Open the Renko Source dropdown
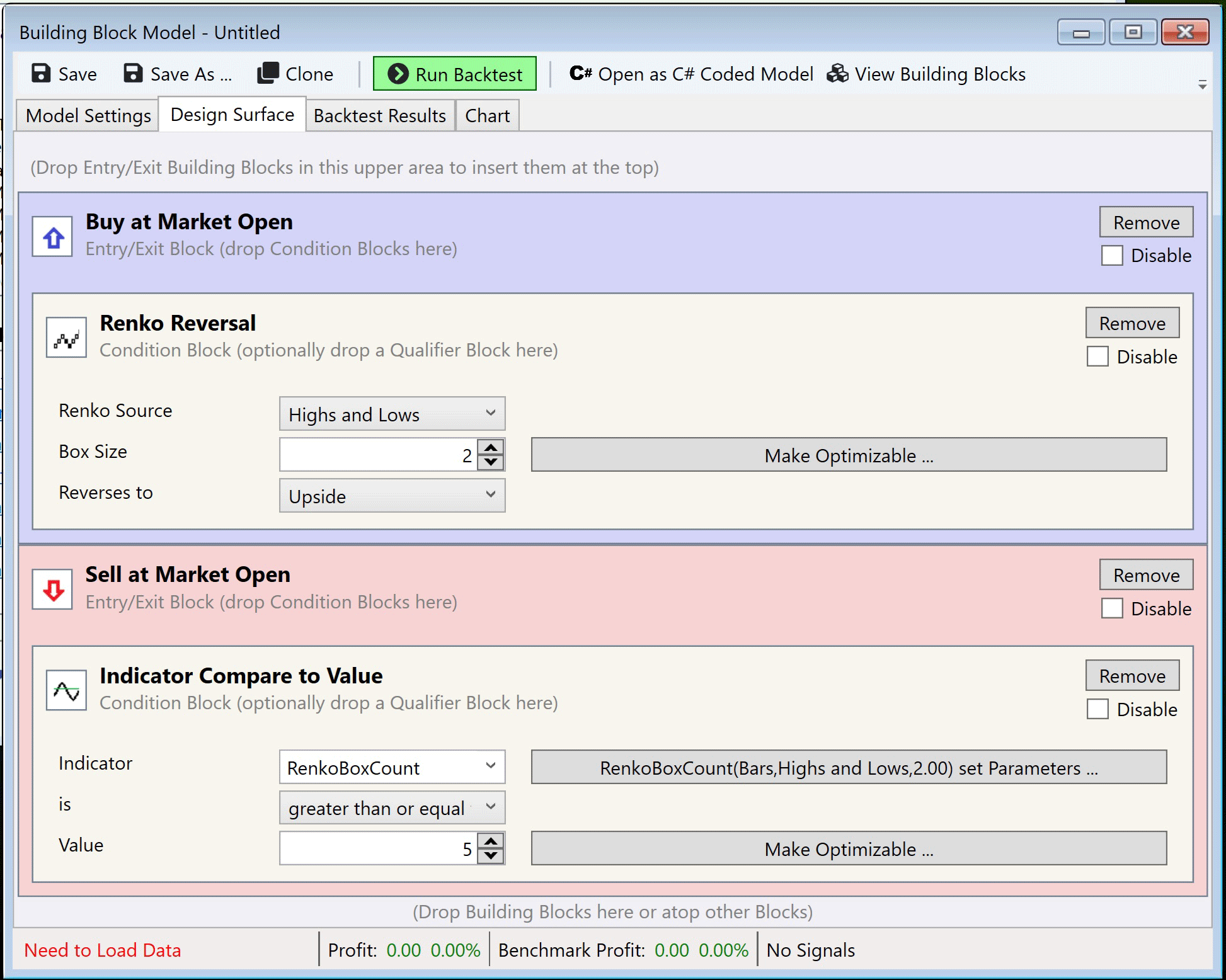The height and width of the screenshot is (980, 1226). [x=392, y=414]
